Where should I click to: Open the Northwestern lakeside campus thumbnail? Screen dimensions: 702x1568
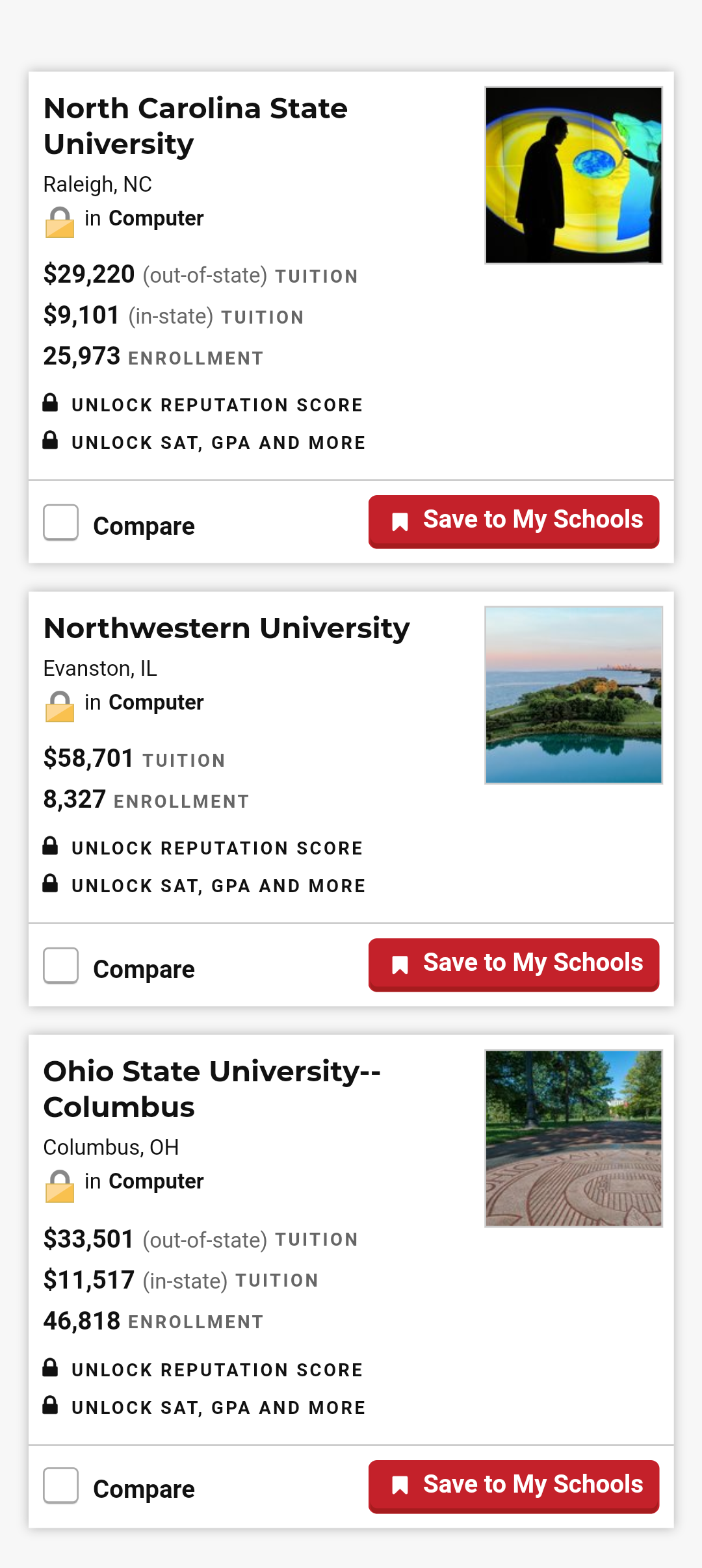click(573, 695)
